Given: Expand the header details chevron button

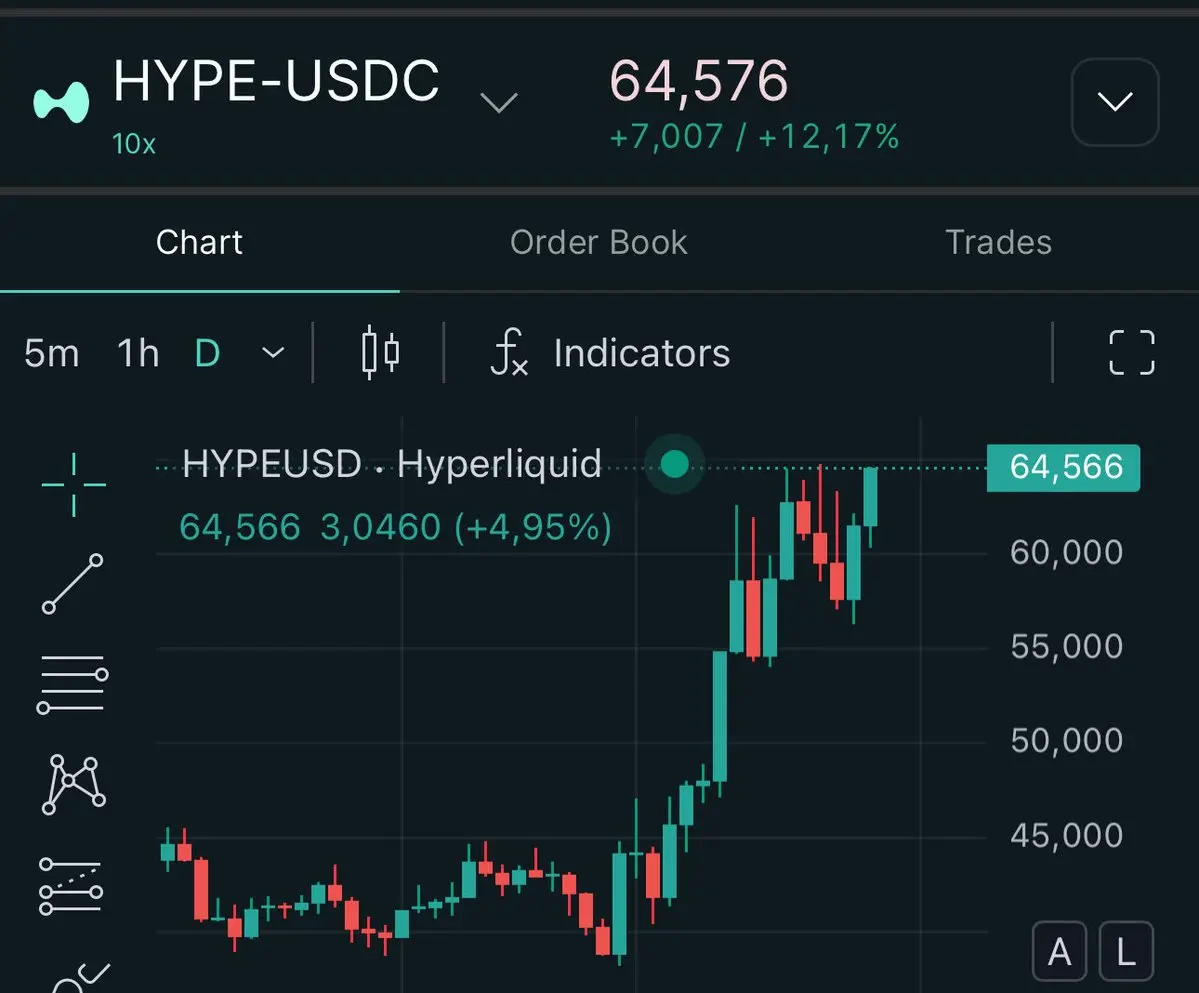Looking at the screenshot, I should click(x=1115, y=102).
